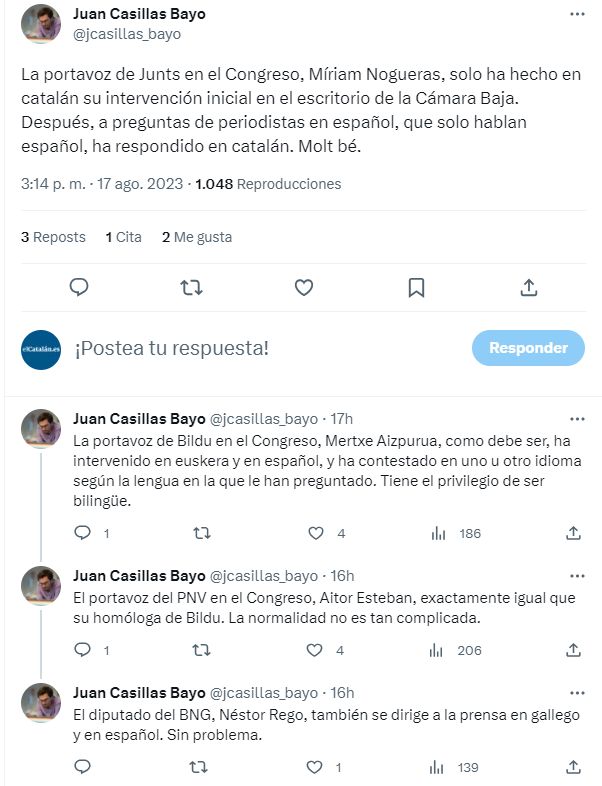Open more options menu on main tweet
602x786 pixels.
(577, 14)
